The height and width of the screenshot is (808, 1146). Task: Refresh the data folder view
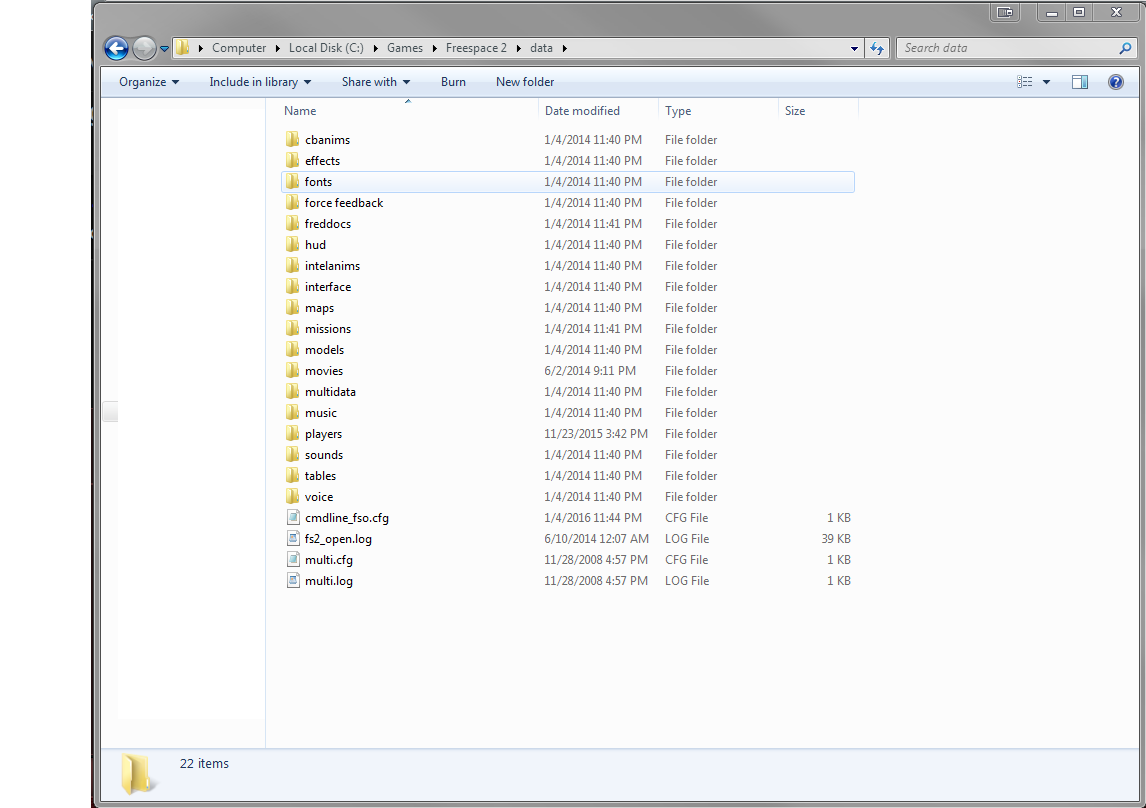tap(877, 48)
